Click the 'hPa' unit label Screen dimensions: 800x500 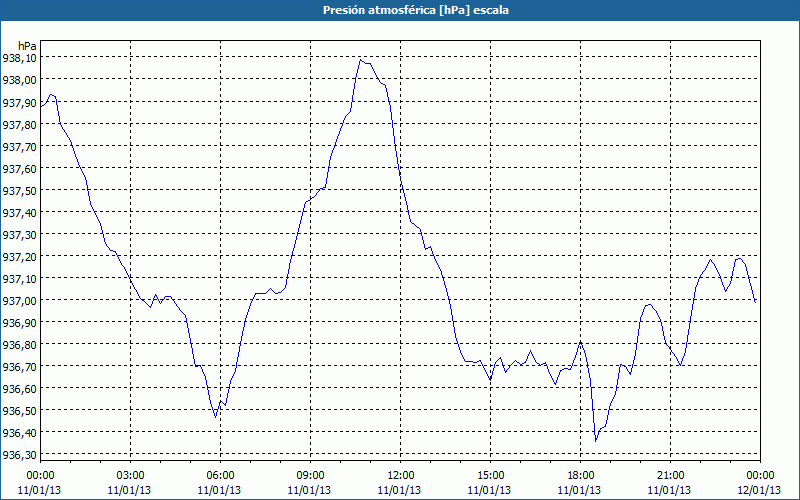click(x=27, y=46)
